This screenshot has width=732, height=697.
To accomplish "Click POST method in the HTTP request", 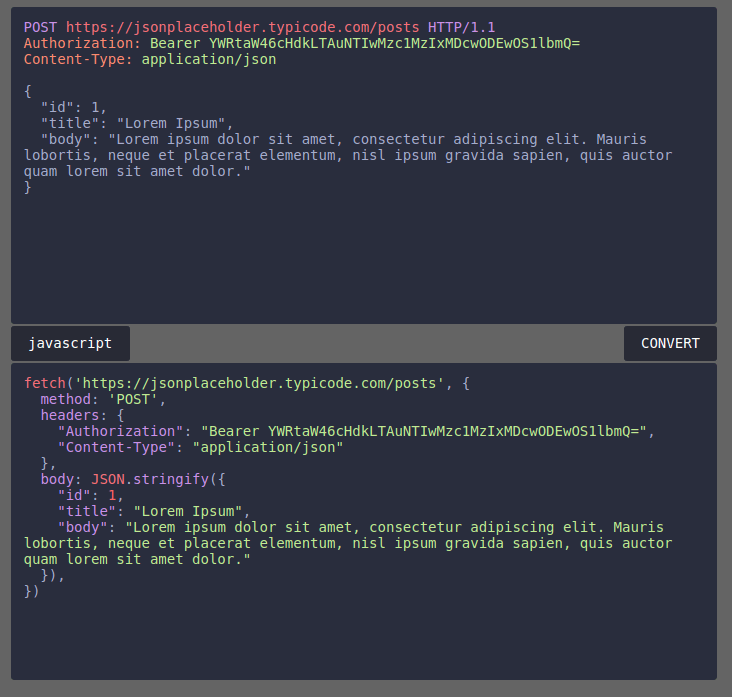I will [x=40, y=27].
